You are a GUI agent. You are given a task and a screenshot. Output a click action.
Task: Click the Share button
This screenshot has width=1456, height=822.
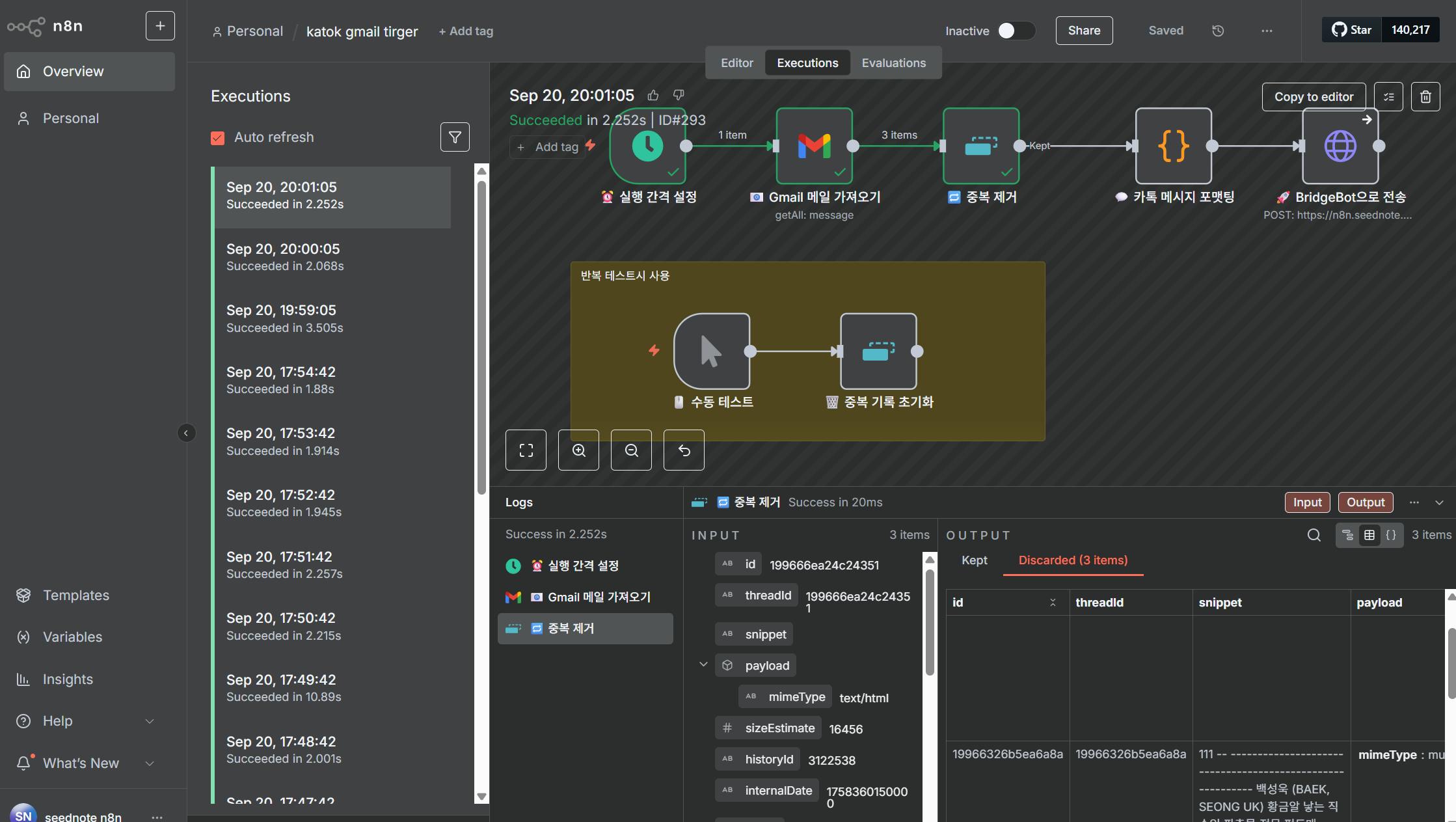pos(1084,31)
